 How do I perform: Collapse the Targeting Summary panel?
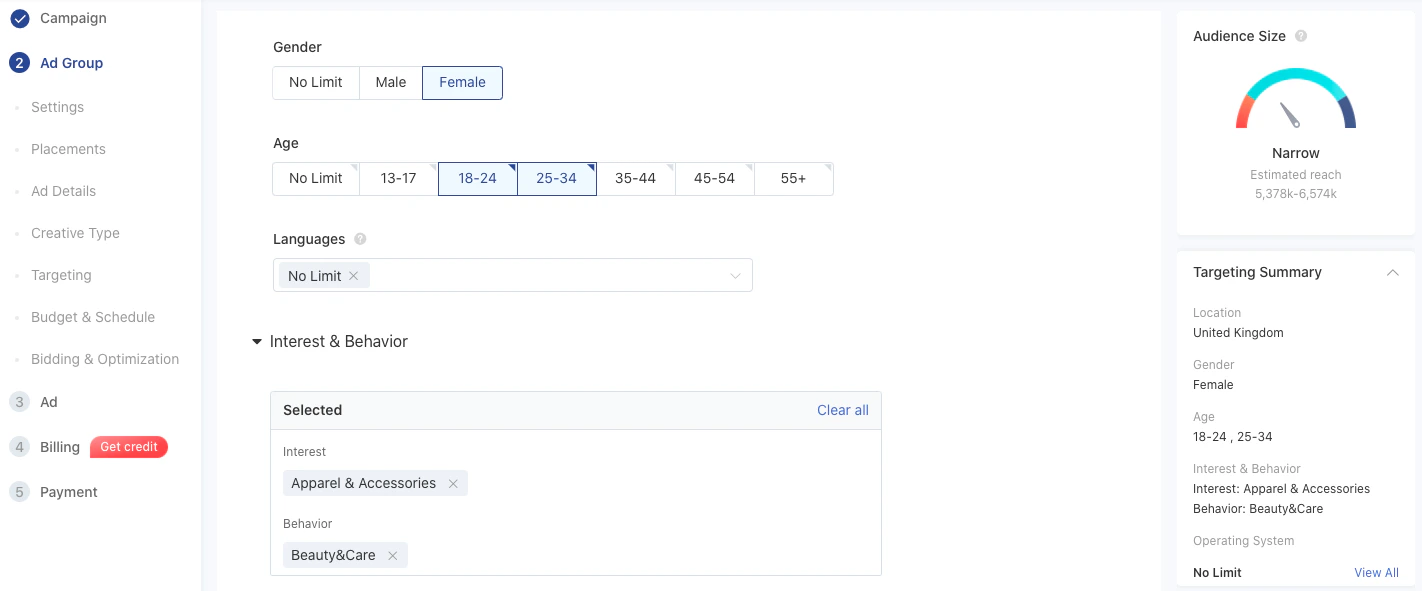coord(1392,272)
